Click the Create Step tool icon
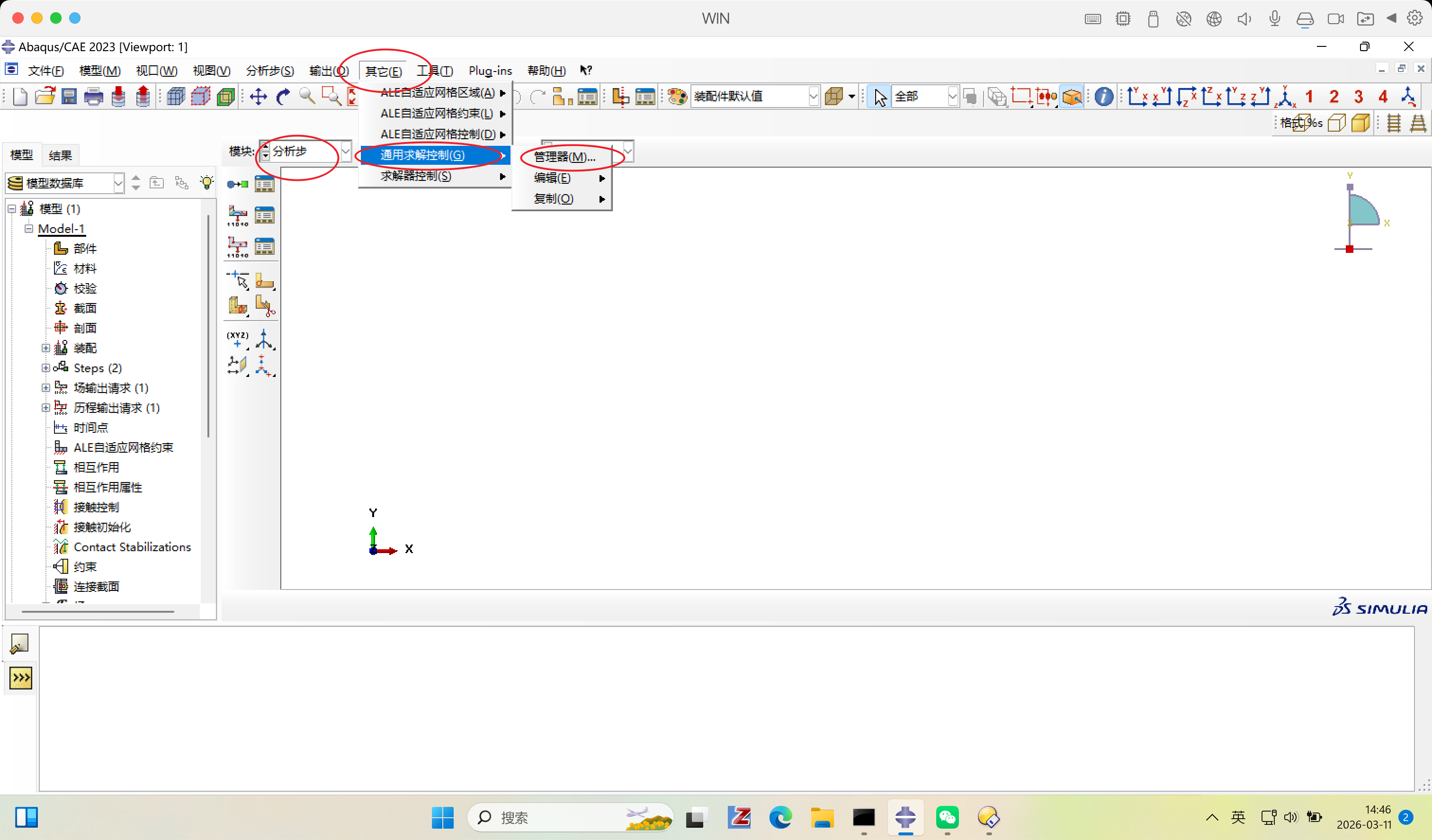Screen dimensions: 1432x840 238,184
